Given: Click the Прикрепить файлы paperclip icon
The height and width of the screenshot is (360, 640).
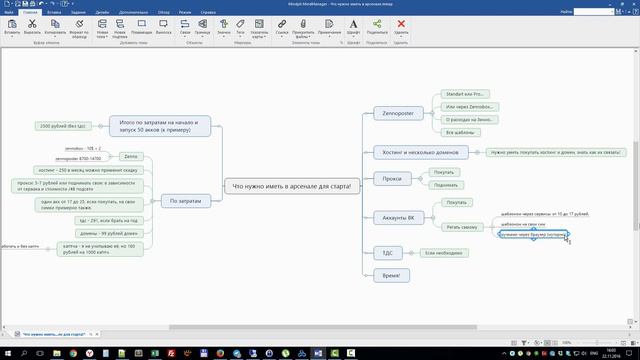Looking at the screenshot, I should point(303,24).
